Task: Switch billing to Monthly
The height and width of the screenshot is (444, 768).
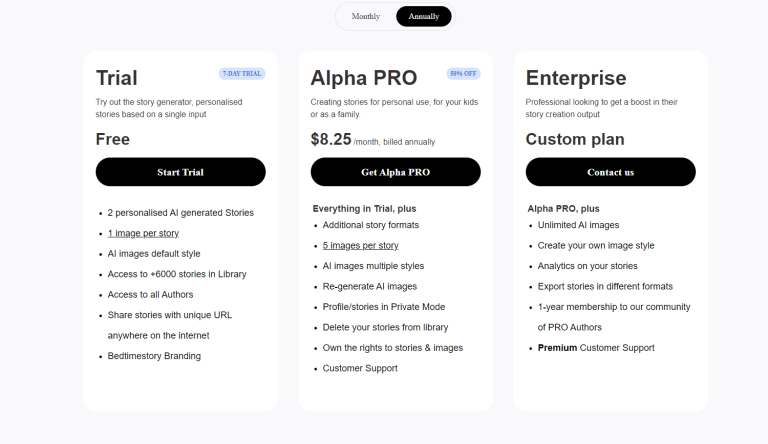Action: [366, 17]
